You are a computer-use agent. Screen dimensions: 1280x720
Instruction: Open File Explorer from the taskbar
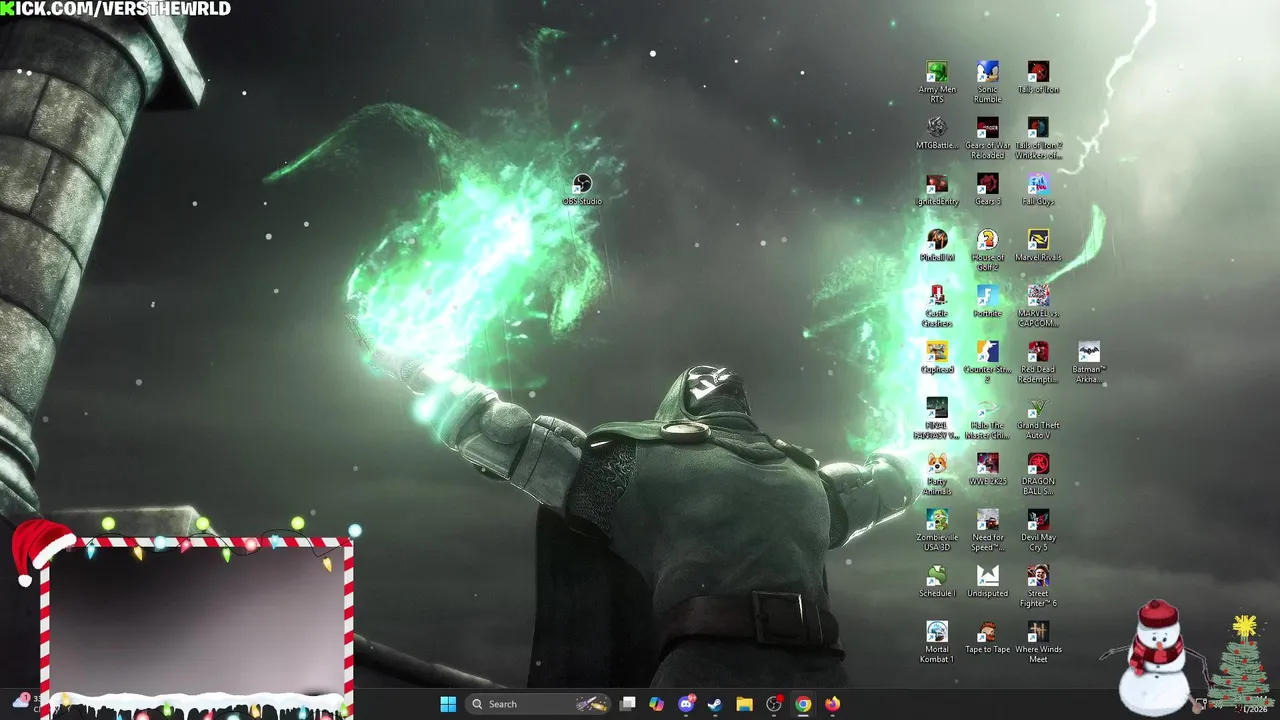click(744, 704)
